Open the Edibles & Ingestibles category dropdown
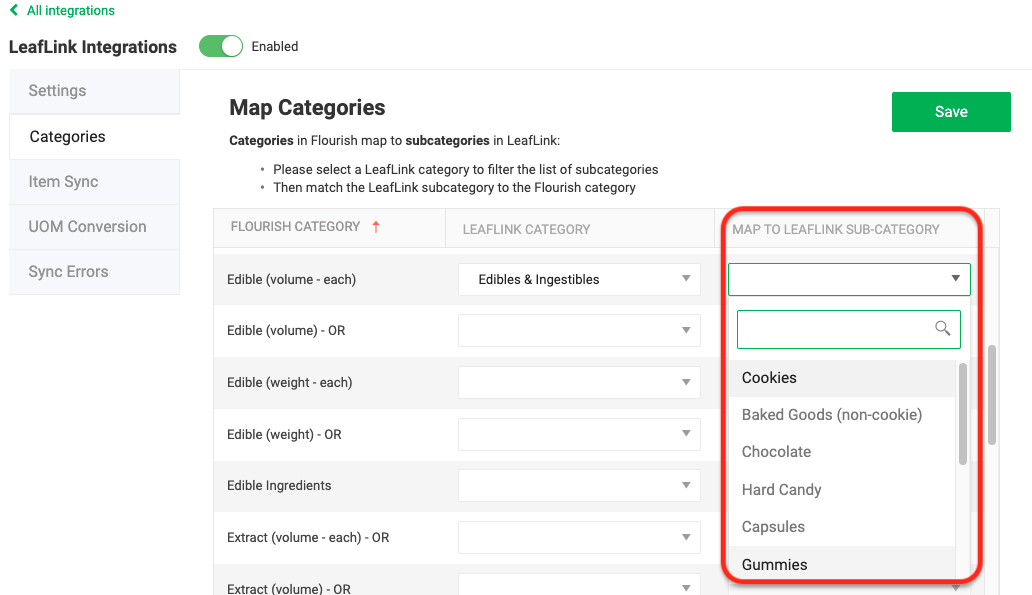This screenshot has height=595, width=1032. point(579,279)
